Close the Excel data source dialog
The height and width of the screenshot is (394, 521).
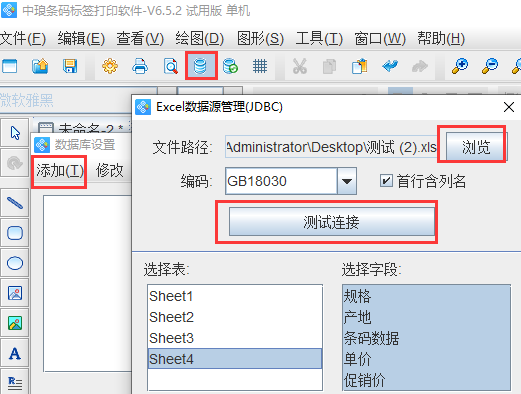509,107
